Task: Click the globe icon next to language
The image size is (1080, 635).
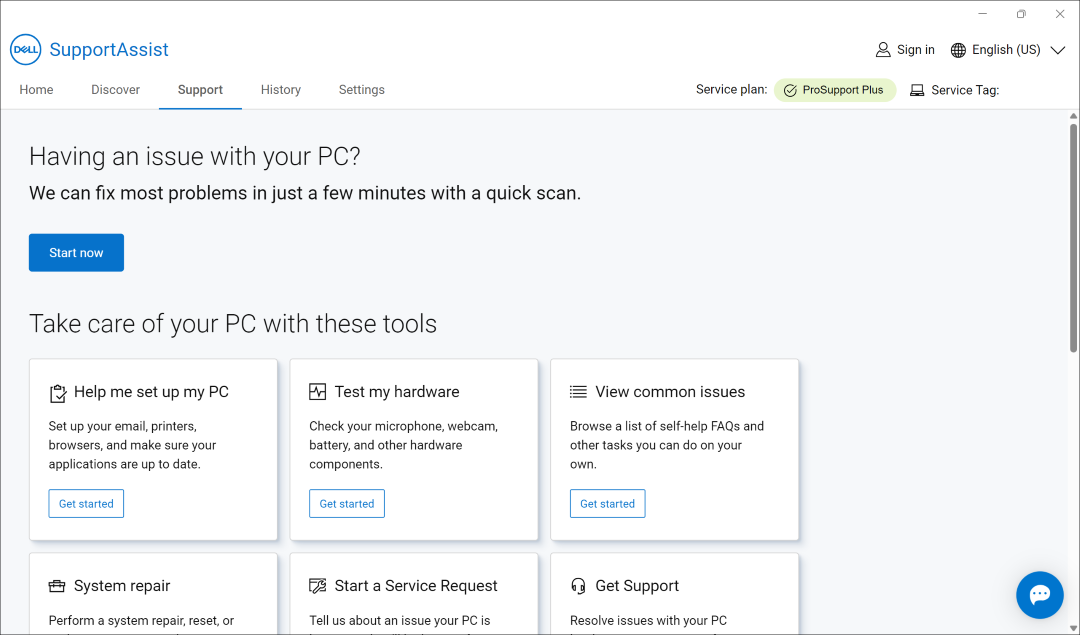Action: (x=957, y=49)
